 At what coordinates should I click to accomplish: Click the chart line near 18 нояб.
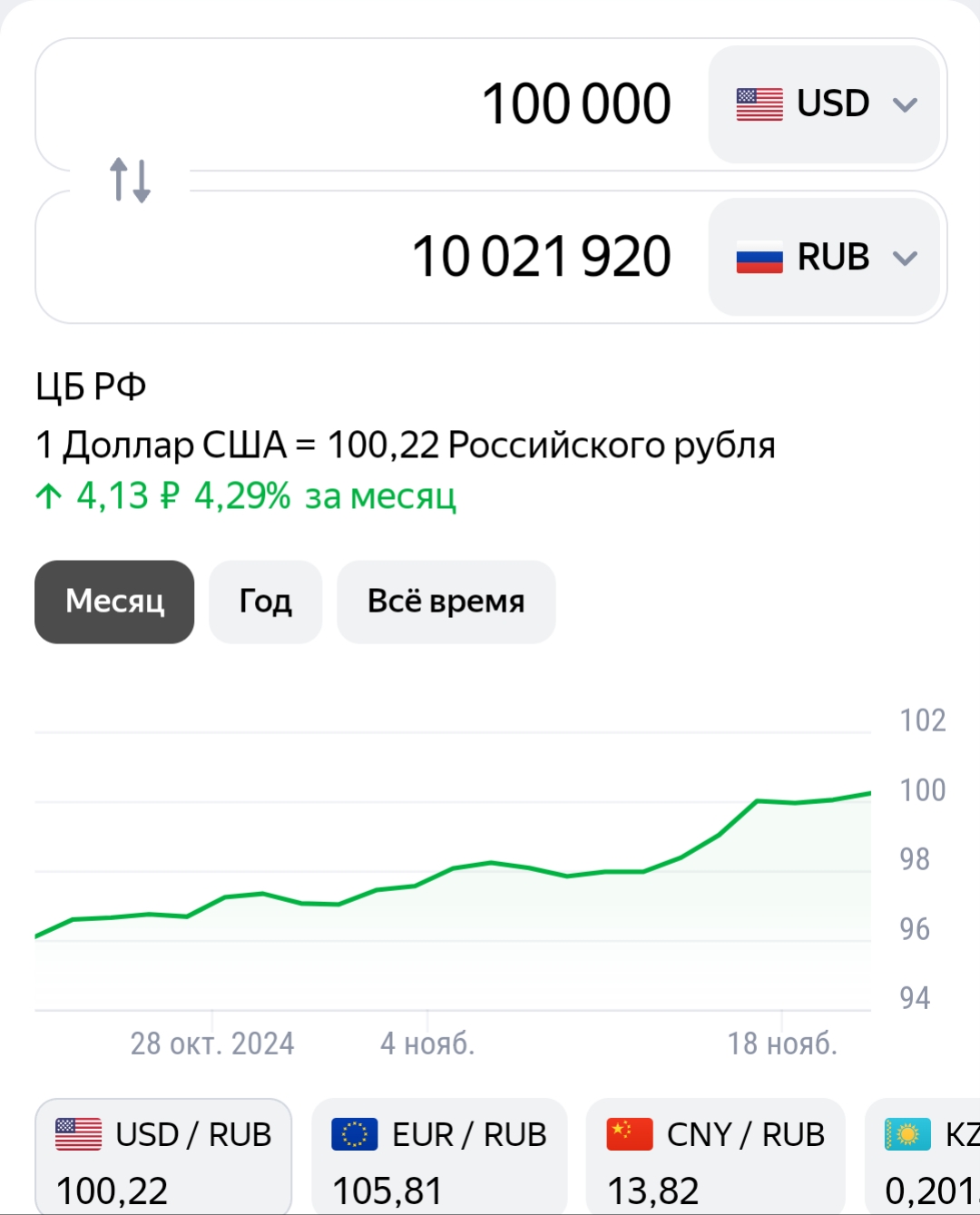780,801
